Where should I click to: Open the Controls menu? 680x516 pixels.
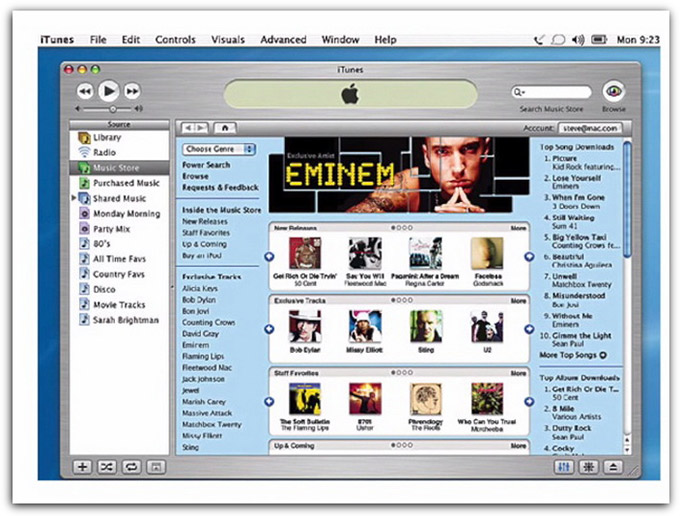point(175,40)
